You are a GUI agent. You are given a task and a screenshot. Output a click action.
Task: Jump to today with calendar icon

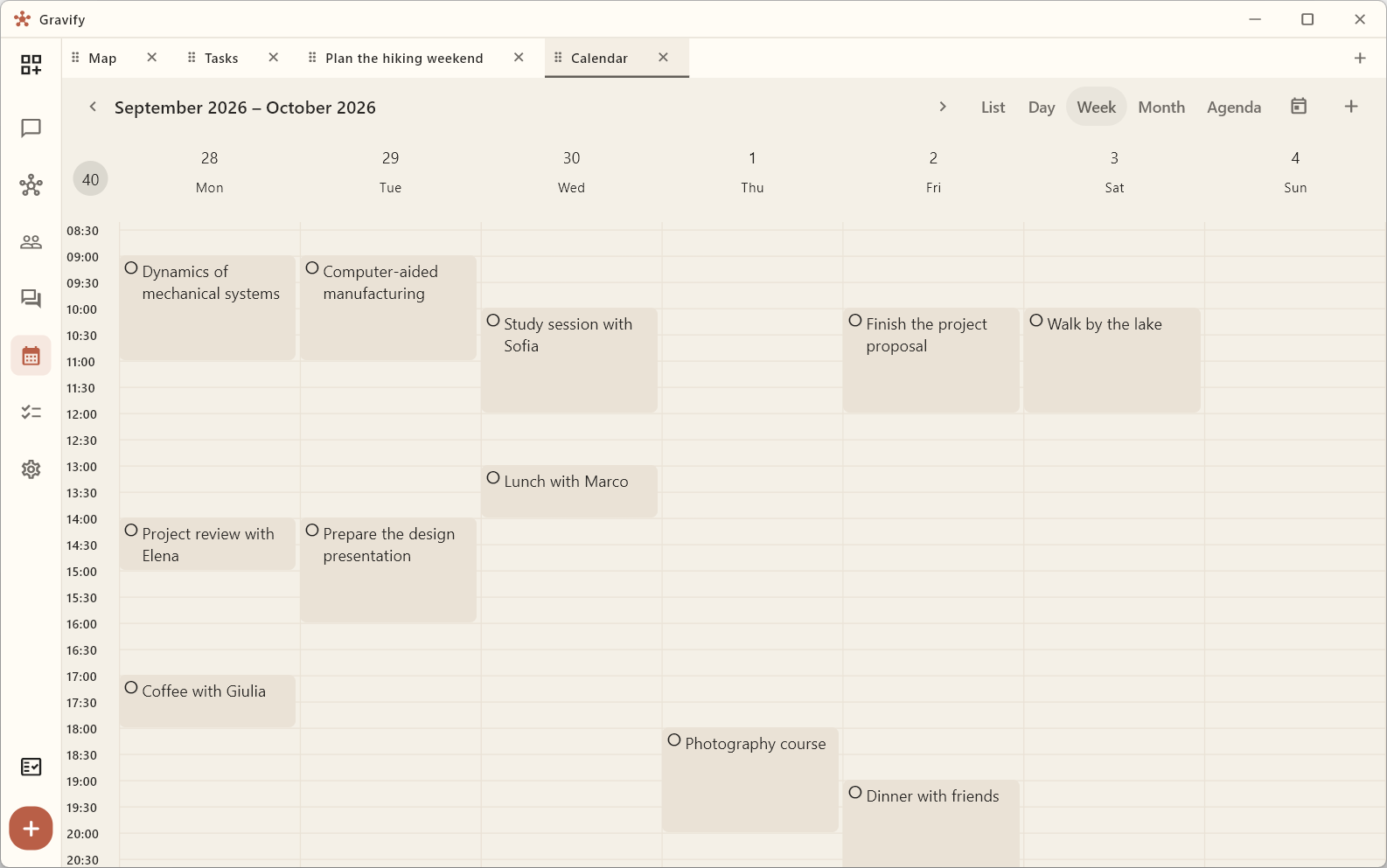coord(1299,107)
